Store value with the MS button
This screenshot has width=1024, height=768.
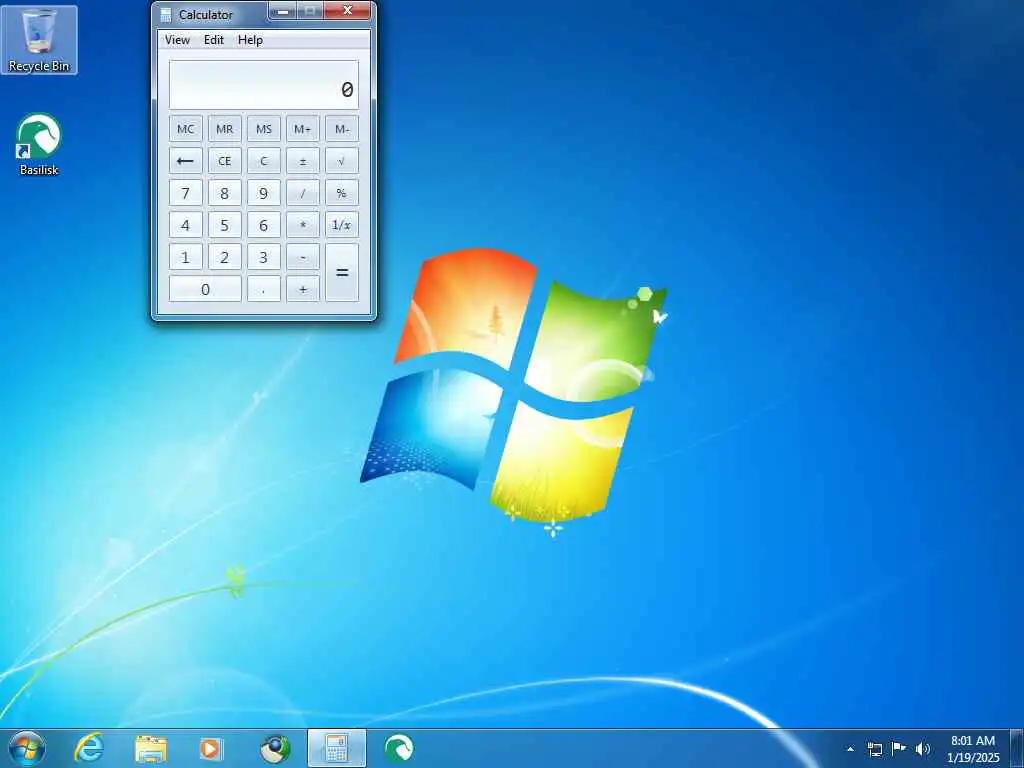coord(264,129)
